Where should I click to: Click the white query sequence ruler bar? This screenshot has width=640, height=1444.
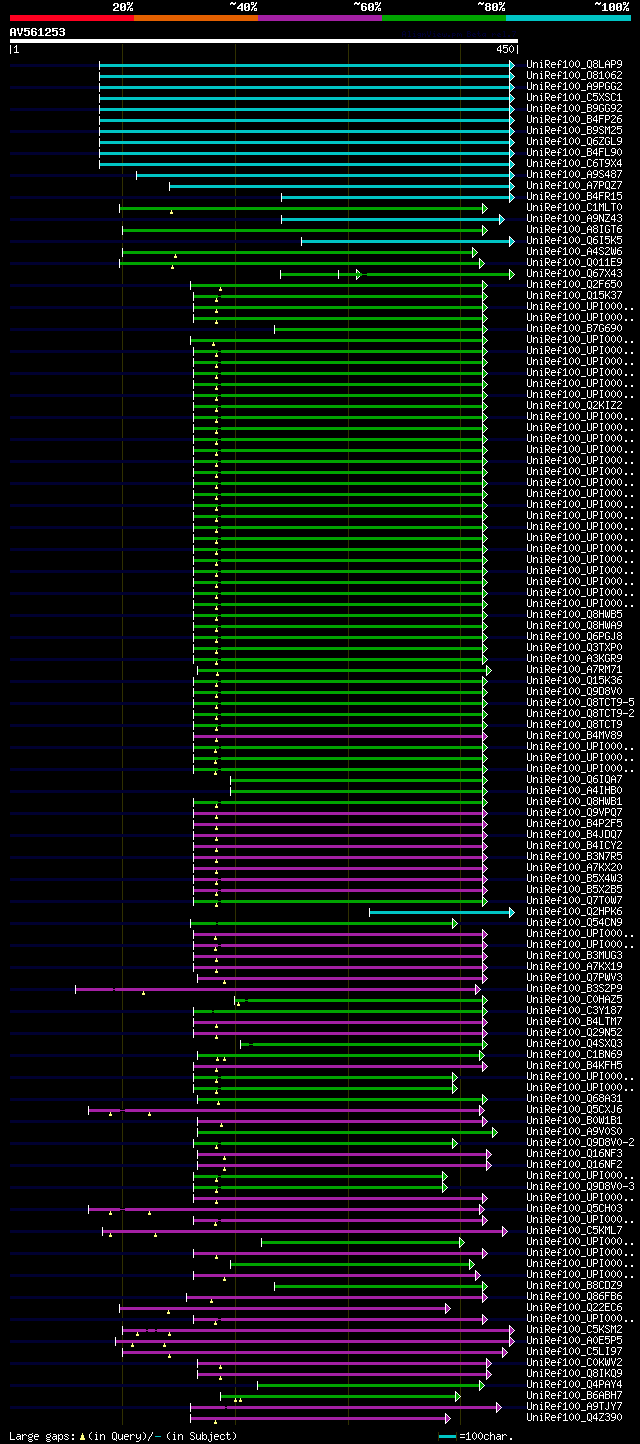pyautogui.click(x=264, y=41)
